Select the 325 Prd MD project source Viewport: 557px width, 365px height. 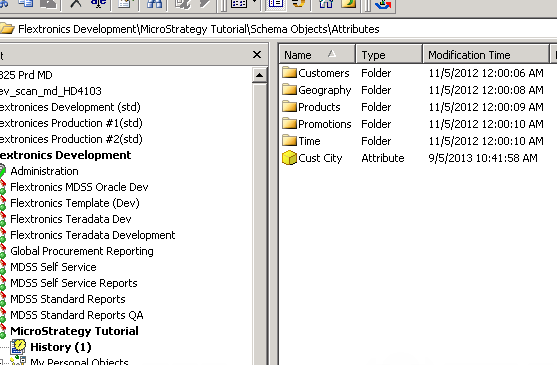pyautogui.click(x=26, y=75)
